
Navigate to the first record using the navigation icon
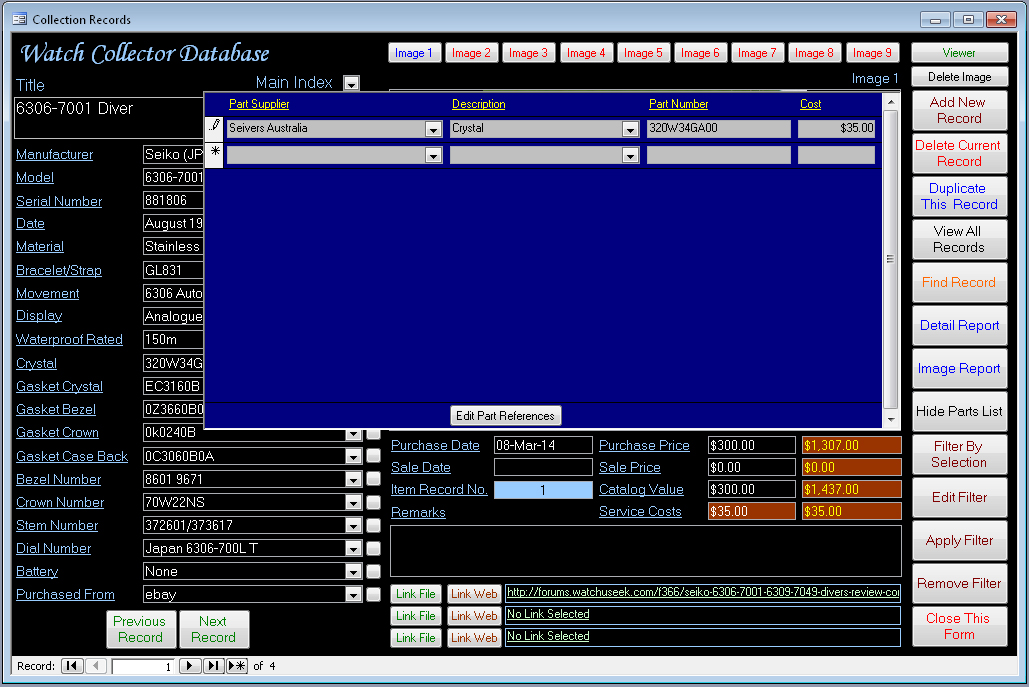click(x=72, y=666)
